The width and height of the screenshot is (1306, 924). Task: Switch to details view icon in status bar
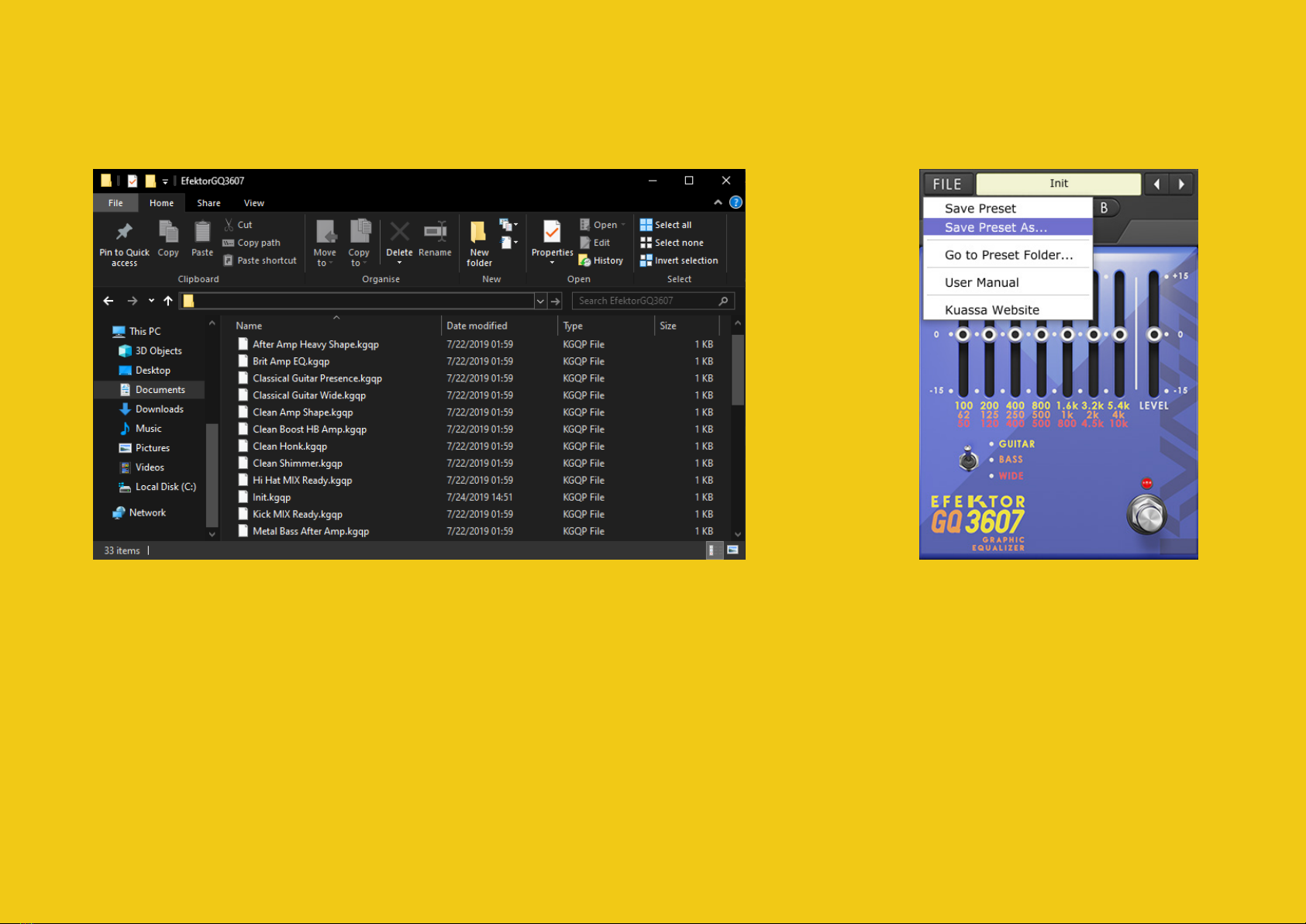point(712,550)
